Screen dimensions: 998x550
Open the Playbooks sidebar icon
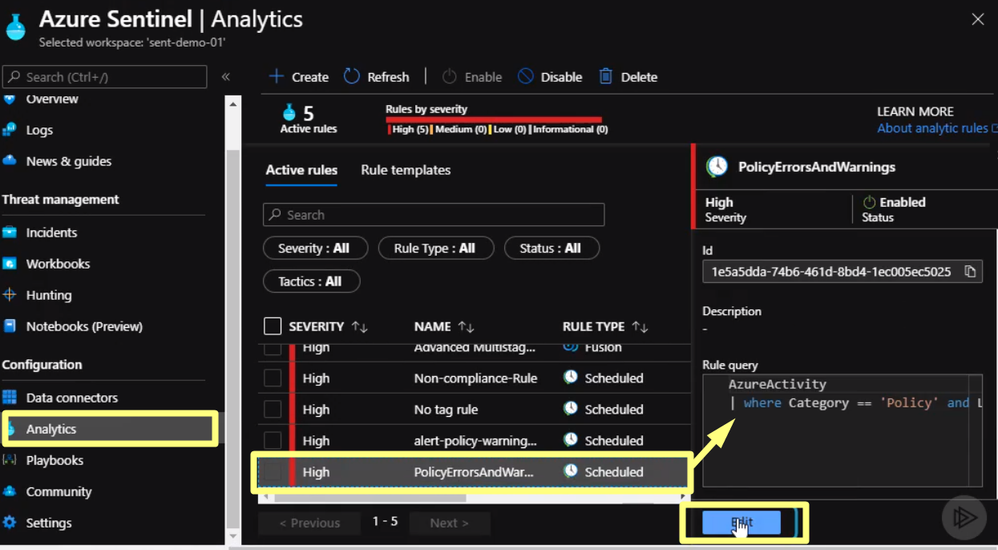coord(10,460)
